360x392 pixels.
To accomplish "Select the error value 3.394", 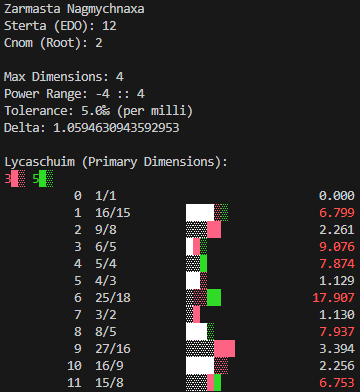I will [337, 349].
